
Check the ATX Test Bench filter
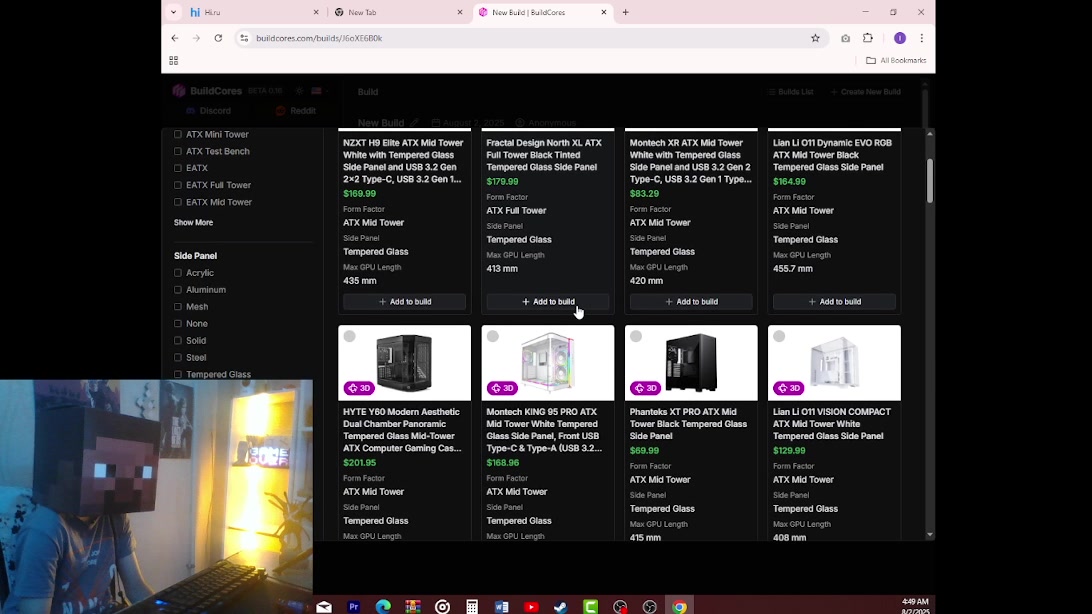178,151
